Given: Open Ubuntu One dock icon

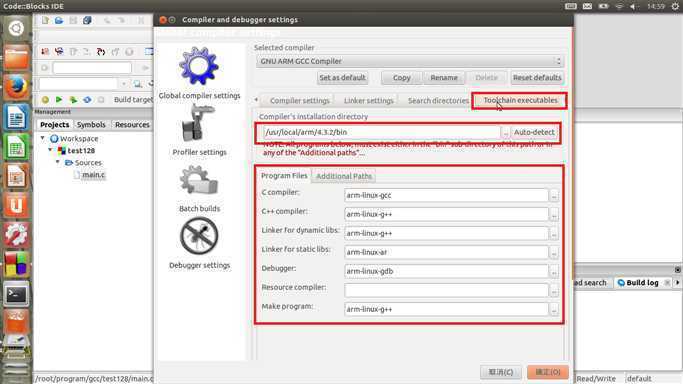Looking at the screenshot, I should (16, 205).
